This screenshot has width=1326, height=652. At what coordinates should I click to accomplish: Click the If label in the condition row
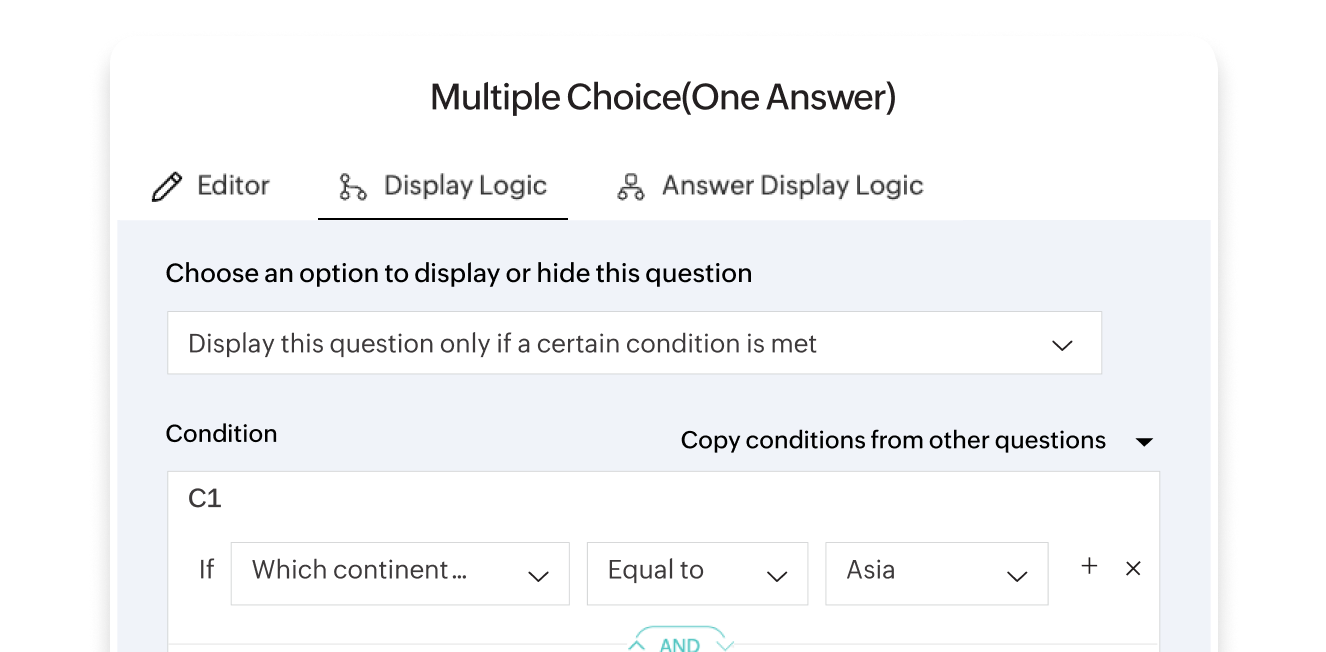[x=206, y=570]
